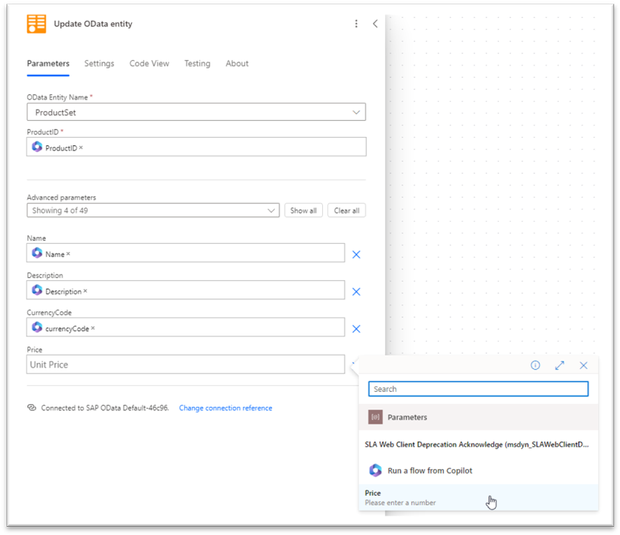Remove the Name dynamic token
This screenshot has width=620, height=535.
(x=68, y=254)
